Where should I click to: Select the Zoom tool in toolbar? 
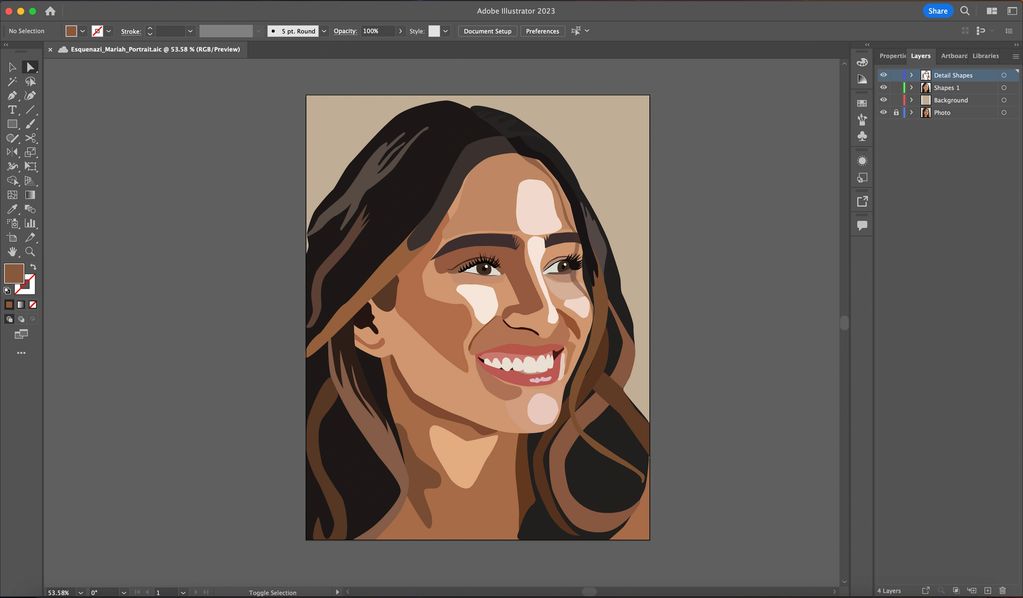click(31, 252)
